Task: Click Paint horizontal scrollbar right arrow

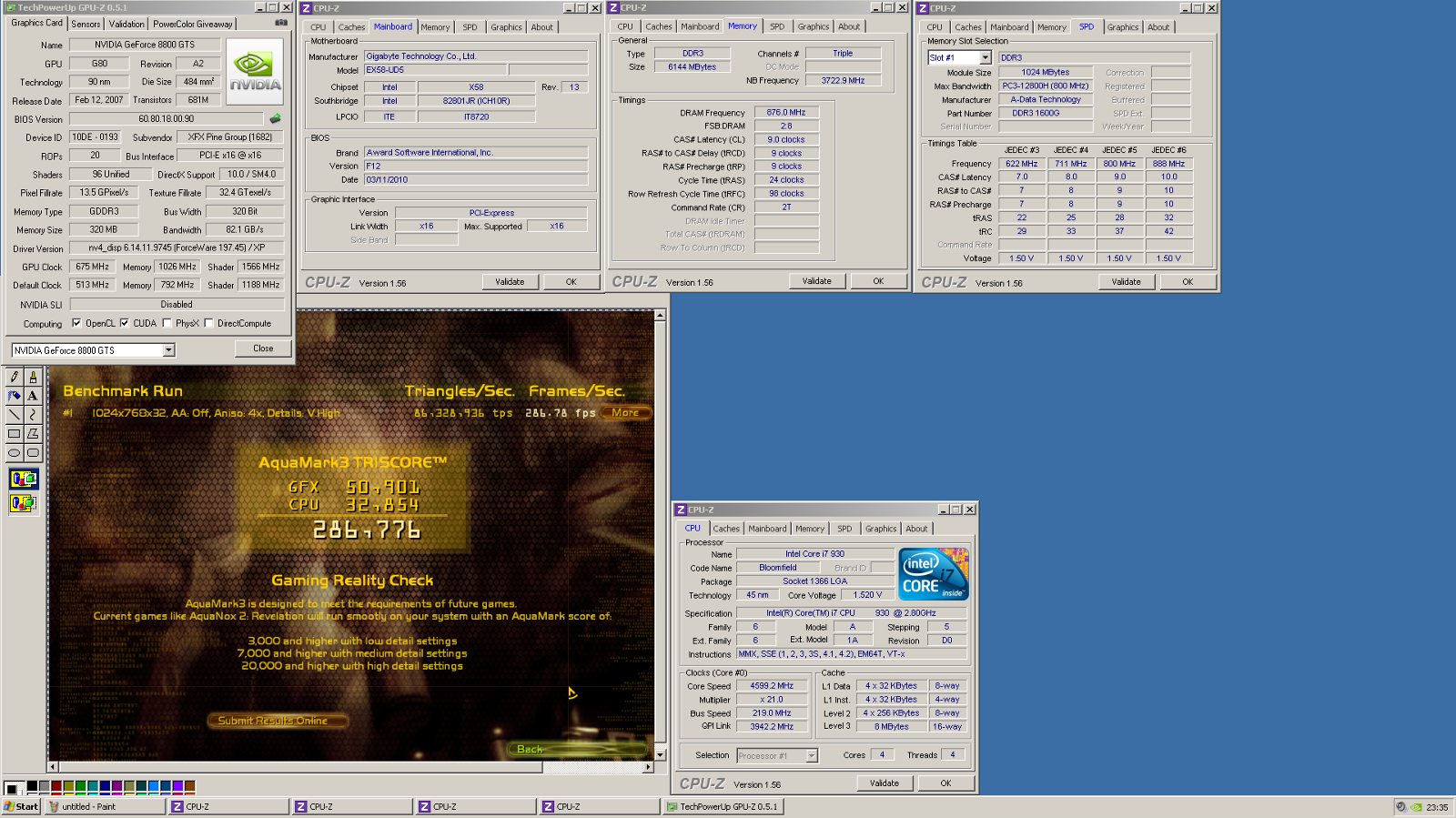Action: (x=648, y=767)
